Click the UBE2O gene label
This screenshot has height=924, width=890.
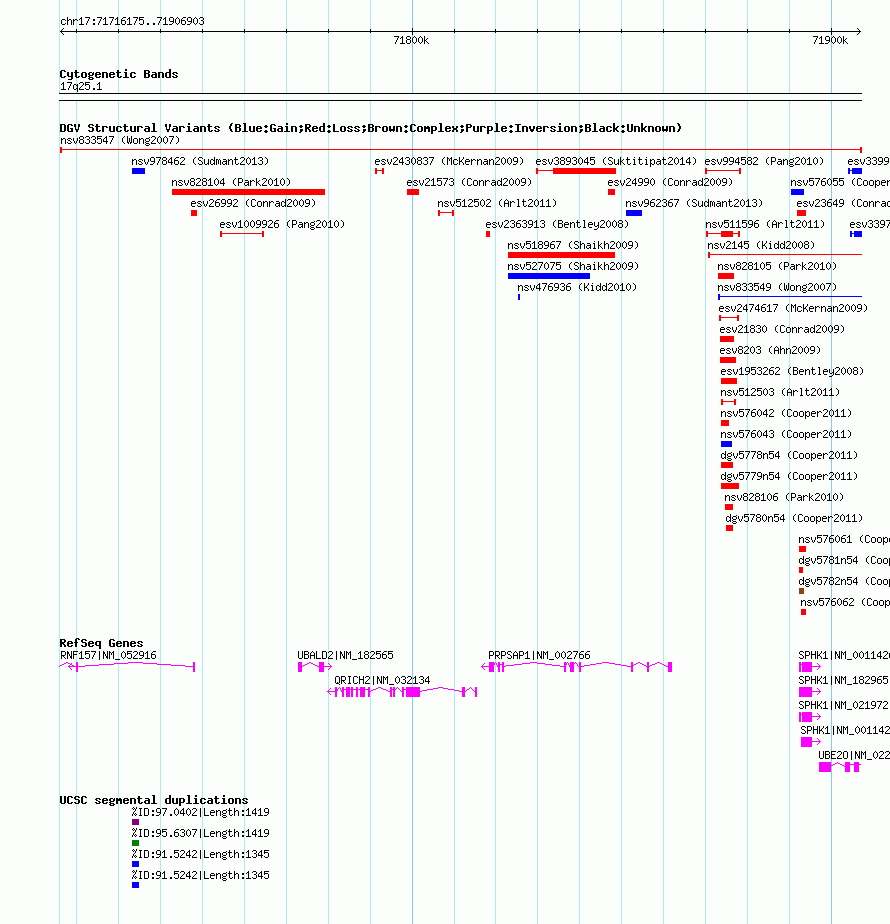(x=853, y=755)
